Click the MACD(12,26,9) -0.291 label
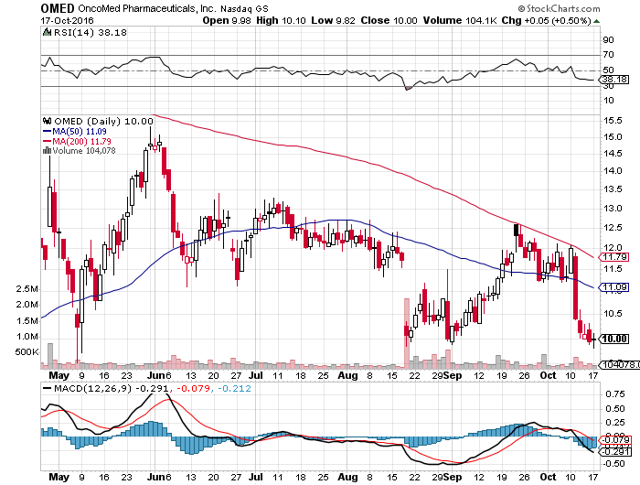 pyautogui.click(x=110, y=388)
